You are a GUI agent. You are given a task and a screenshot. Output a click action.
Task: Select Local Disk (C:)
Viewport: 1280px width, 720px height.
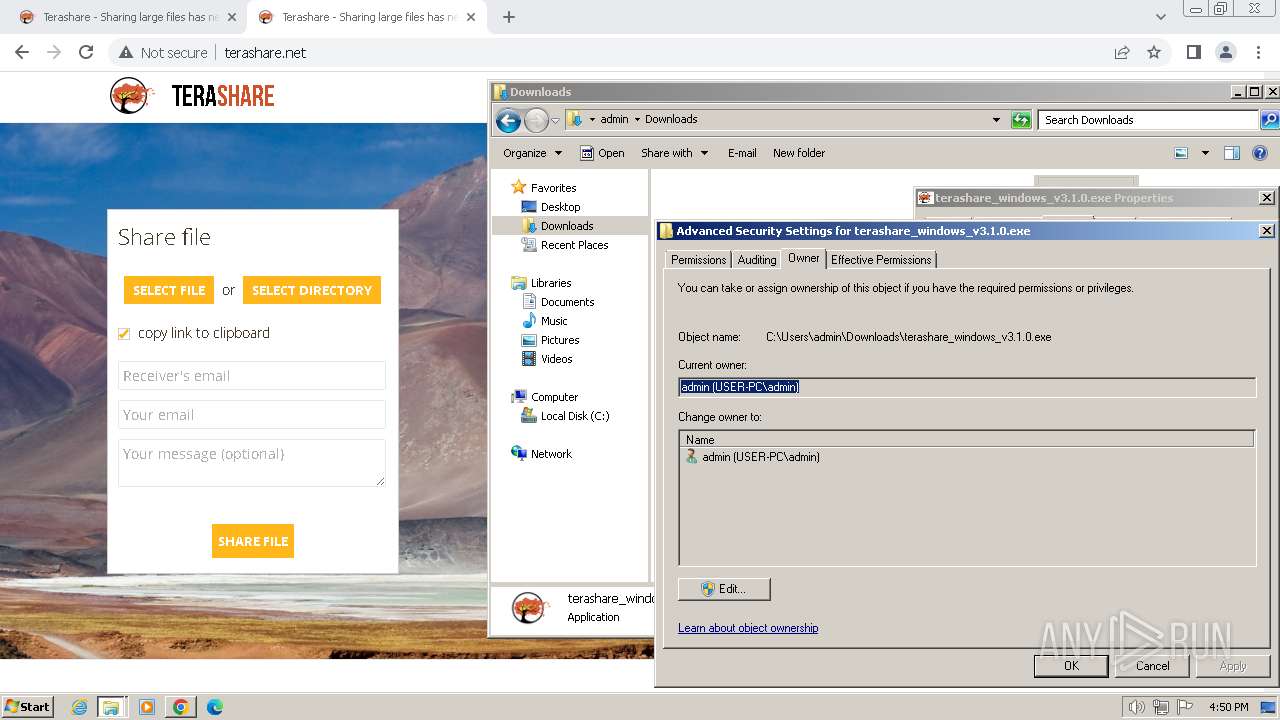(x=575, y=416)
